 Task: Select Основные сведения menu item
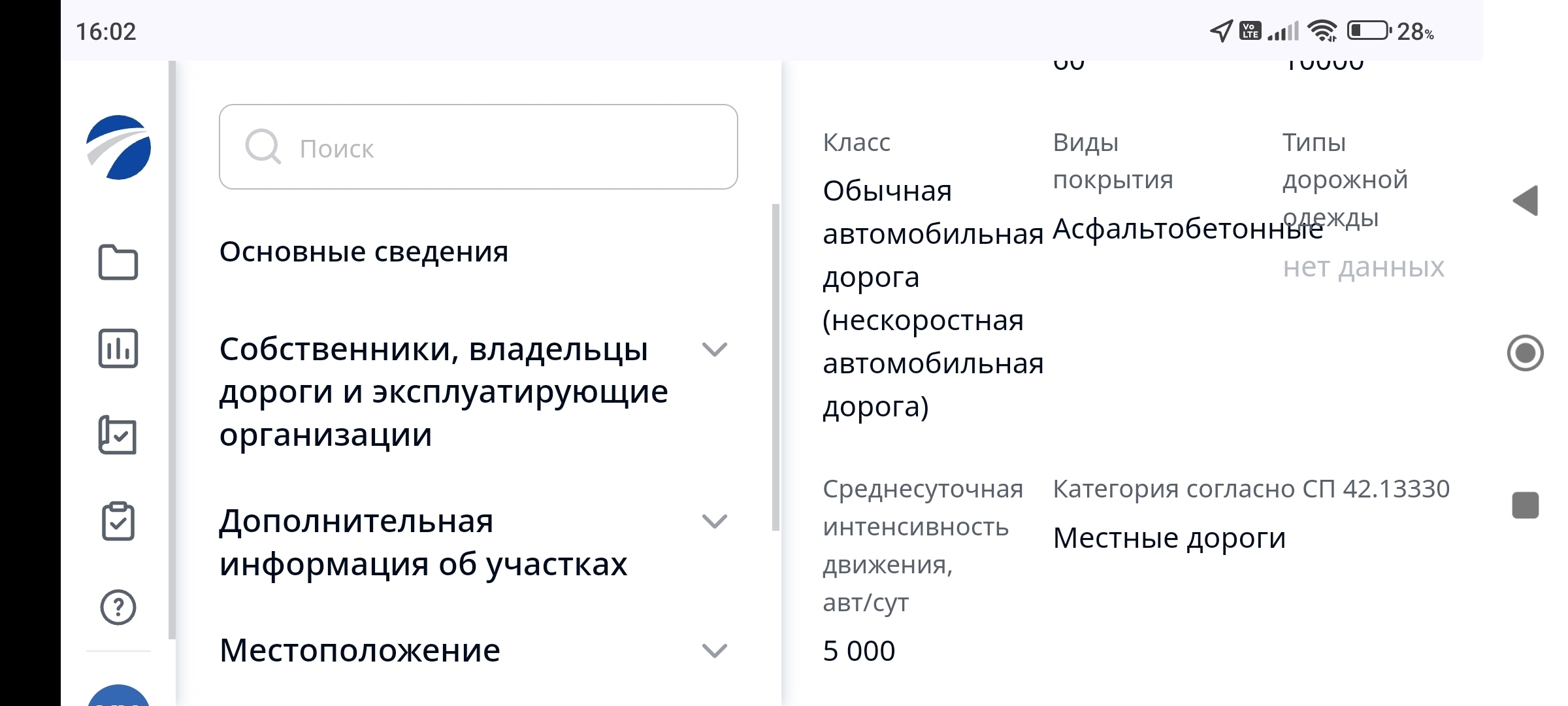(364, 252)
